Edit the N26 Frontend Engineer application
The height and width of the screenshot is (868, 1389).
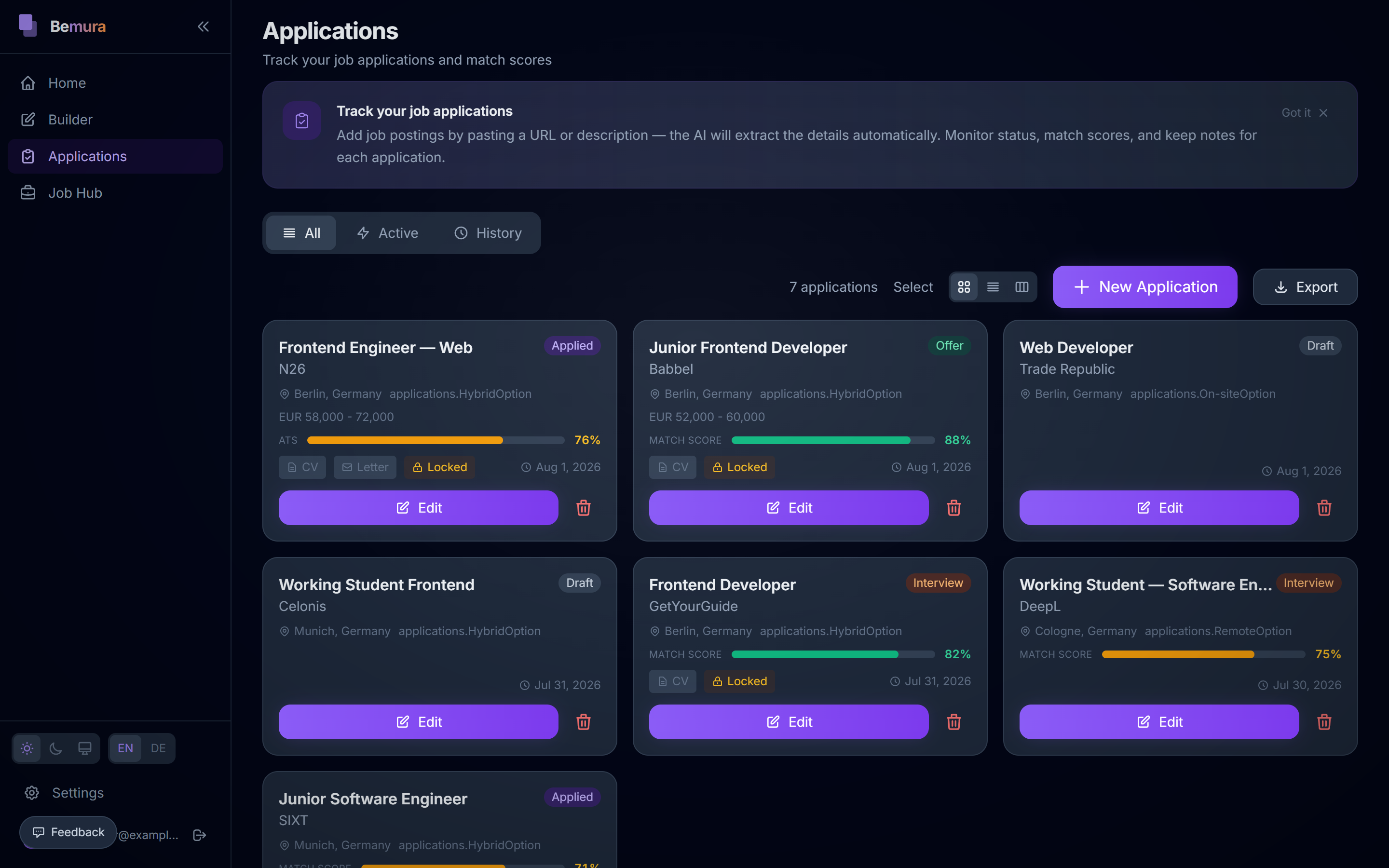419,508
